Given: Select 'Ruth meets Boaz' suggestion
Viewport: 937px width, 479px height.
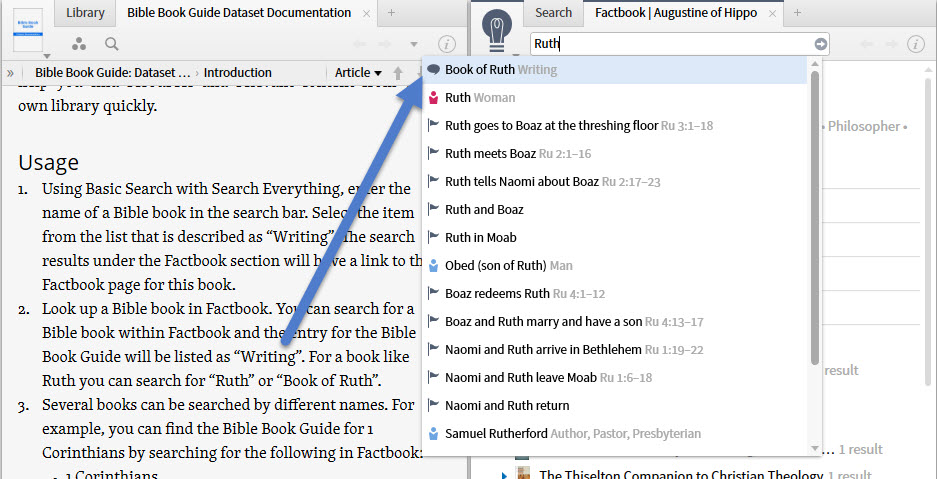Looking at the screenshot, I should (x=616, y=153).
